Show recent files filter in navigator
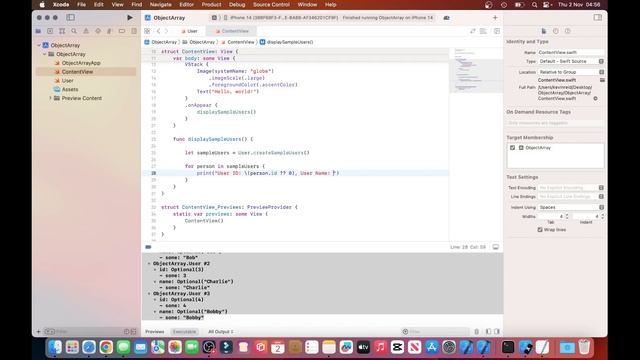The height and width of the screenshot is (360, 640). pyautogui.click(x=127, y=331)
